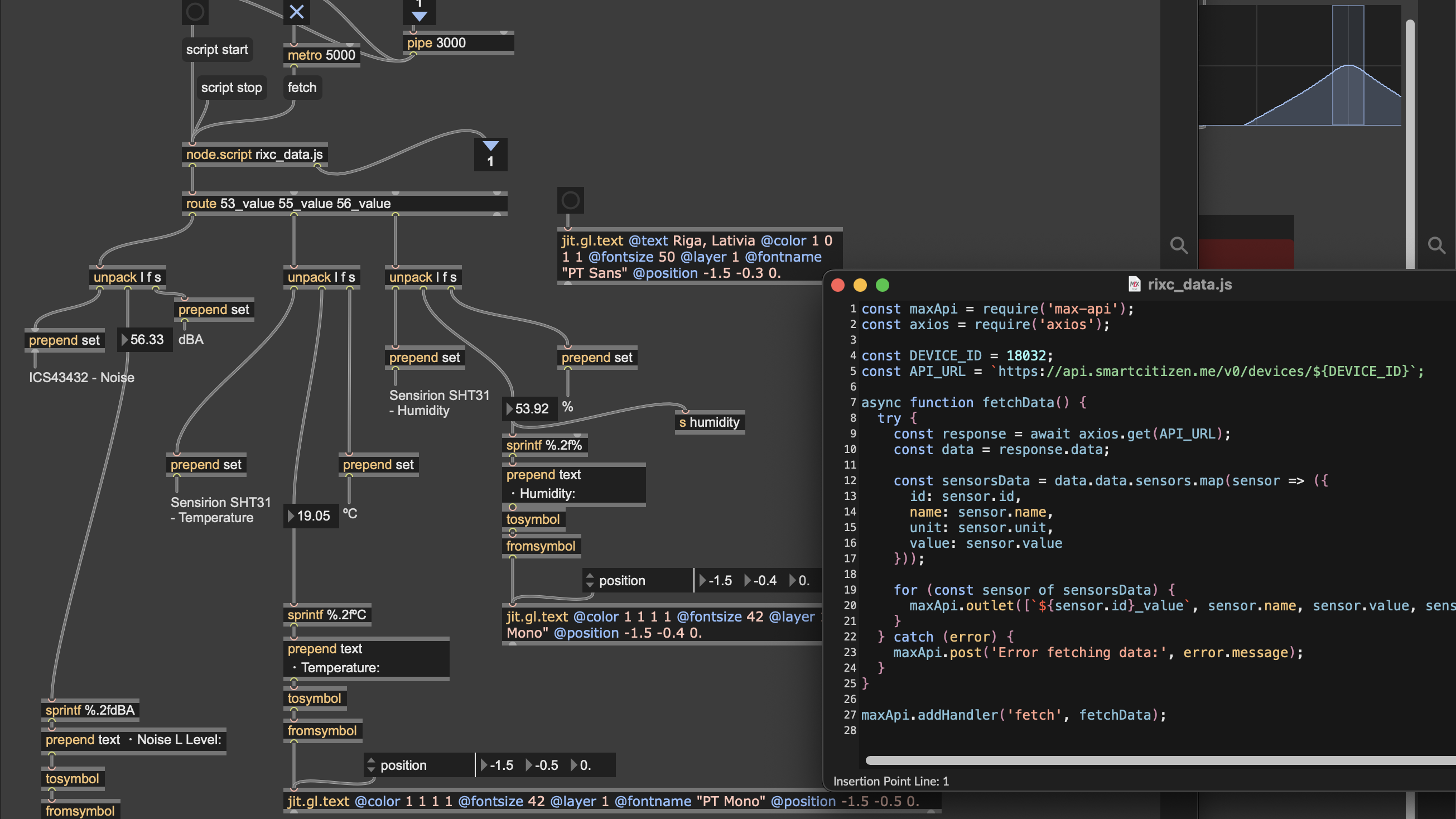Click the fetch message box
This screenshot has width=1456, height=819.
pos(302,88)
